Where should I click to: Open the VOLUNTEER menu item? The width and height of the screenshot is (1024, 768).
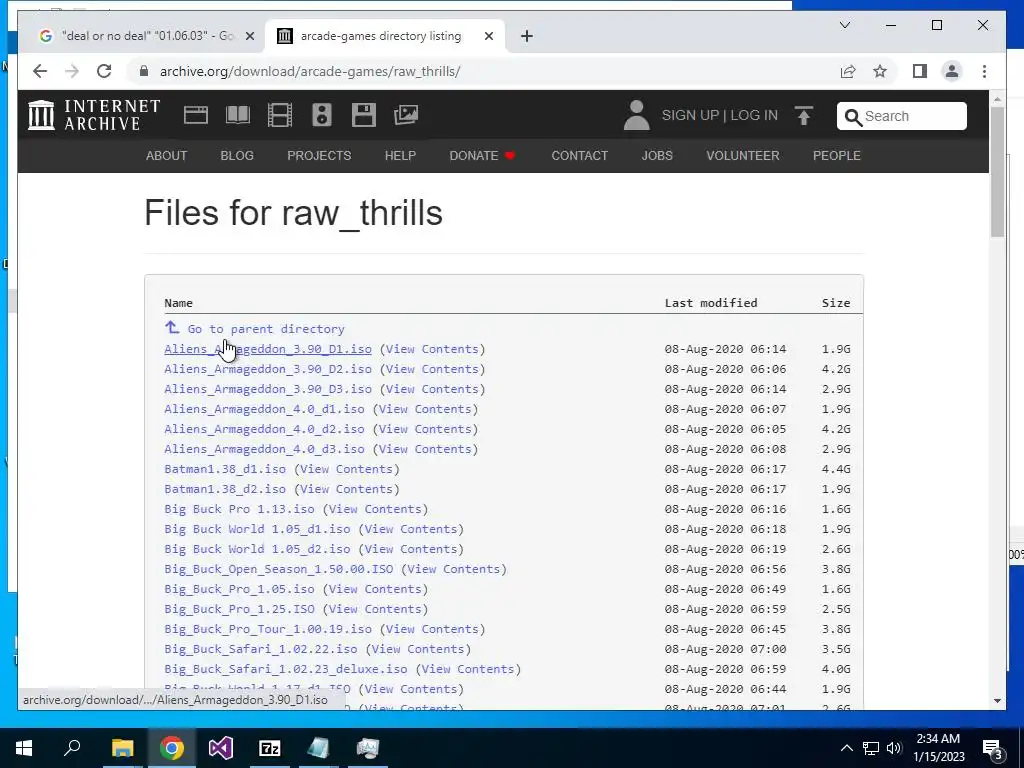coord(743,156)
